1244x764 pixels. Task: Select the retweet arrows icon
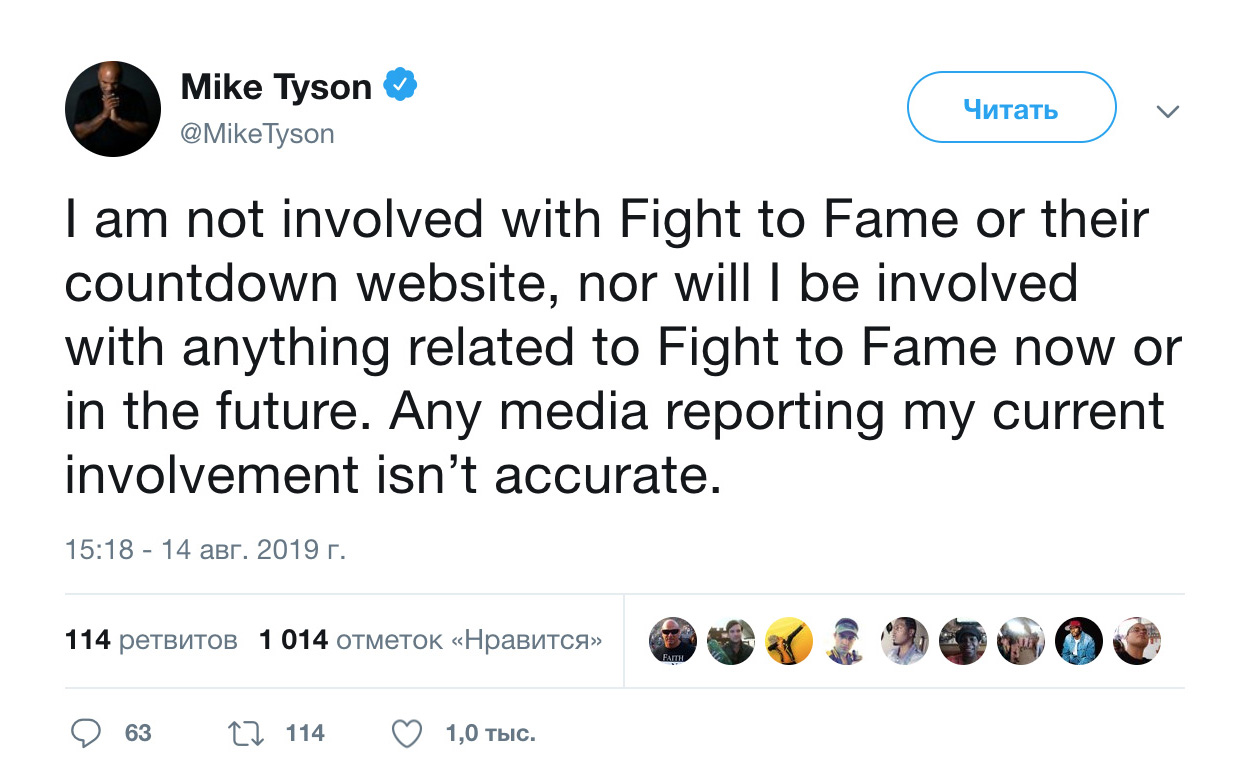[x=244, y=733]
